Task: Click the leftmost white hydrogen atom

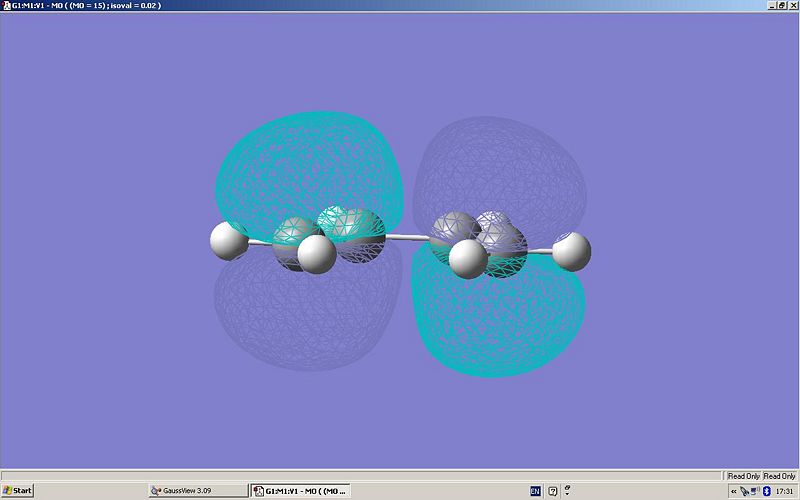Action: tap(229, 241)
